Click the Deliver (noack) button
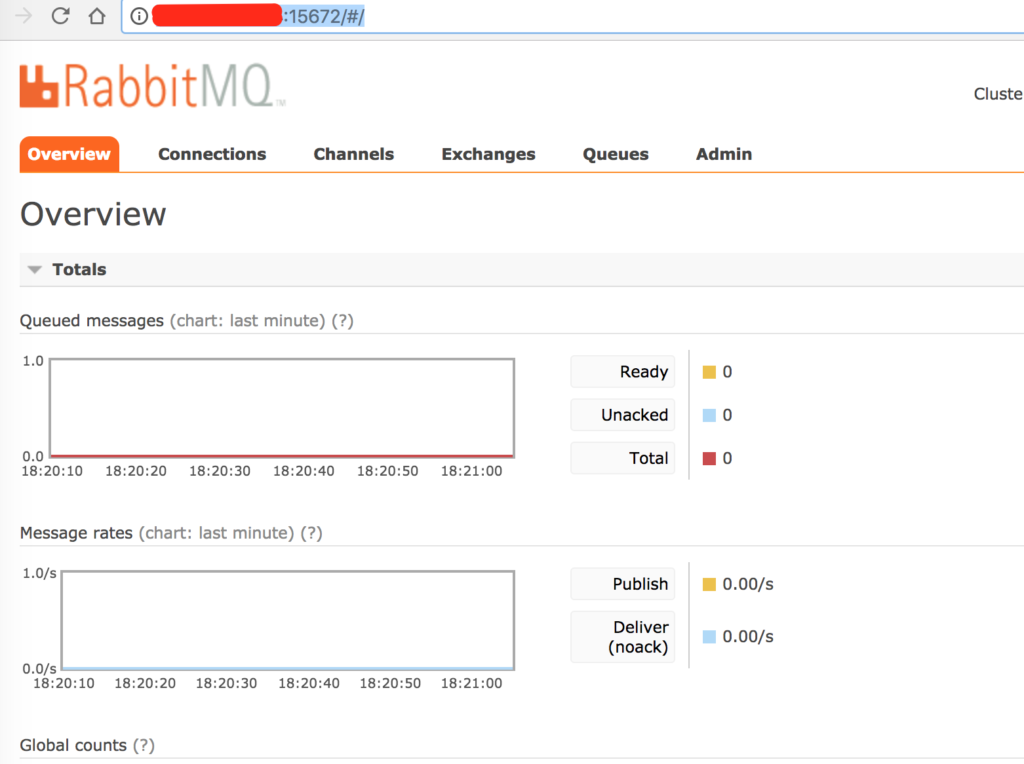The width and height of the screenshot is (1024, 764). point(622,636)
